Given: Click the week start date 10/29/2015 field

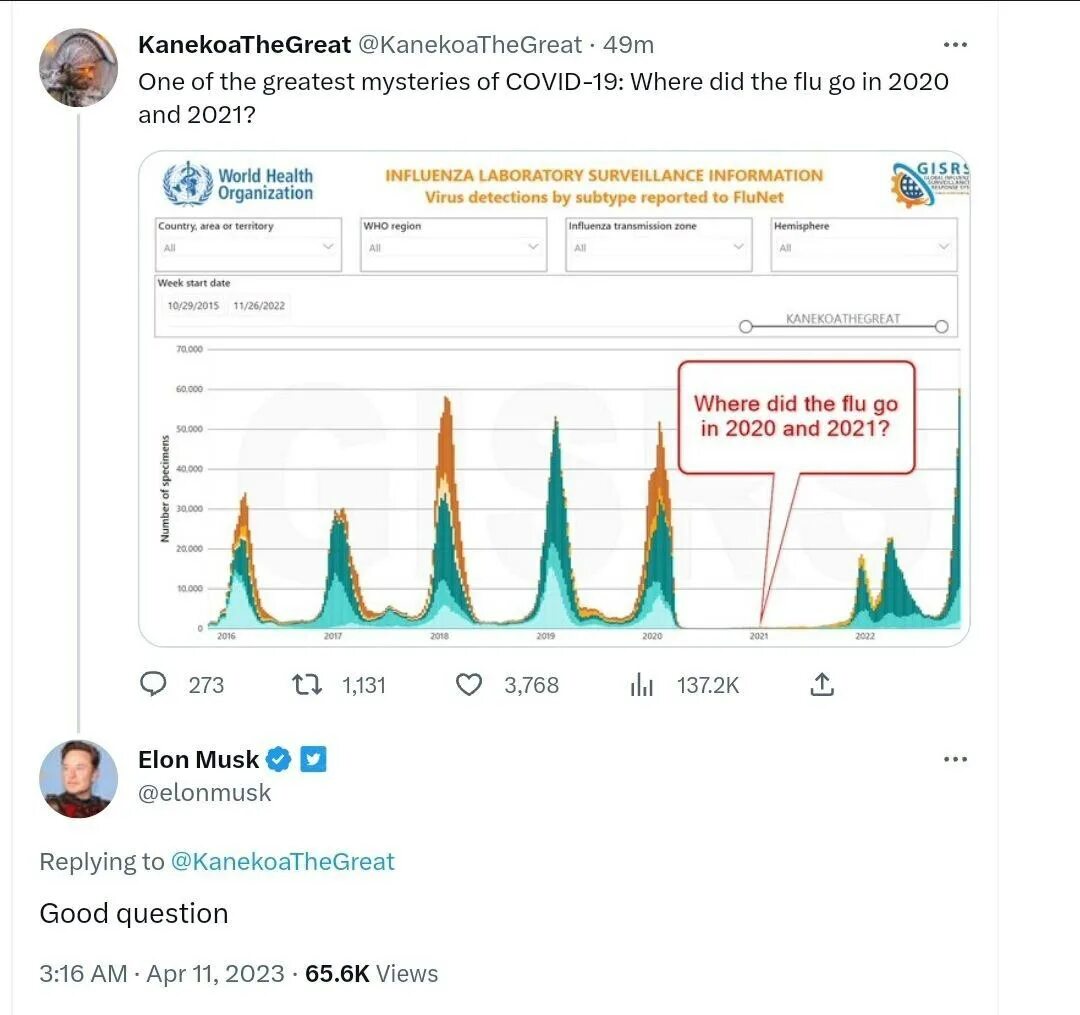Looking at the screenshot, I should click(x=194, y=306).
